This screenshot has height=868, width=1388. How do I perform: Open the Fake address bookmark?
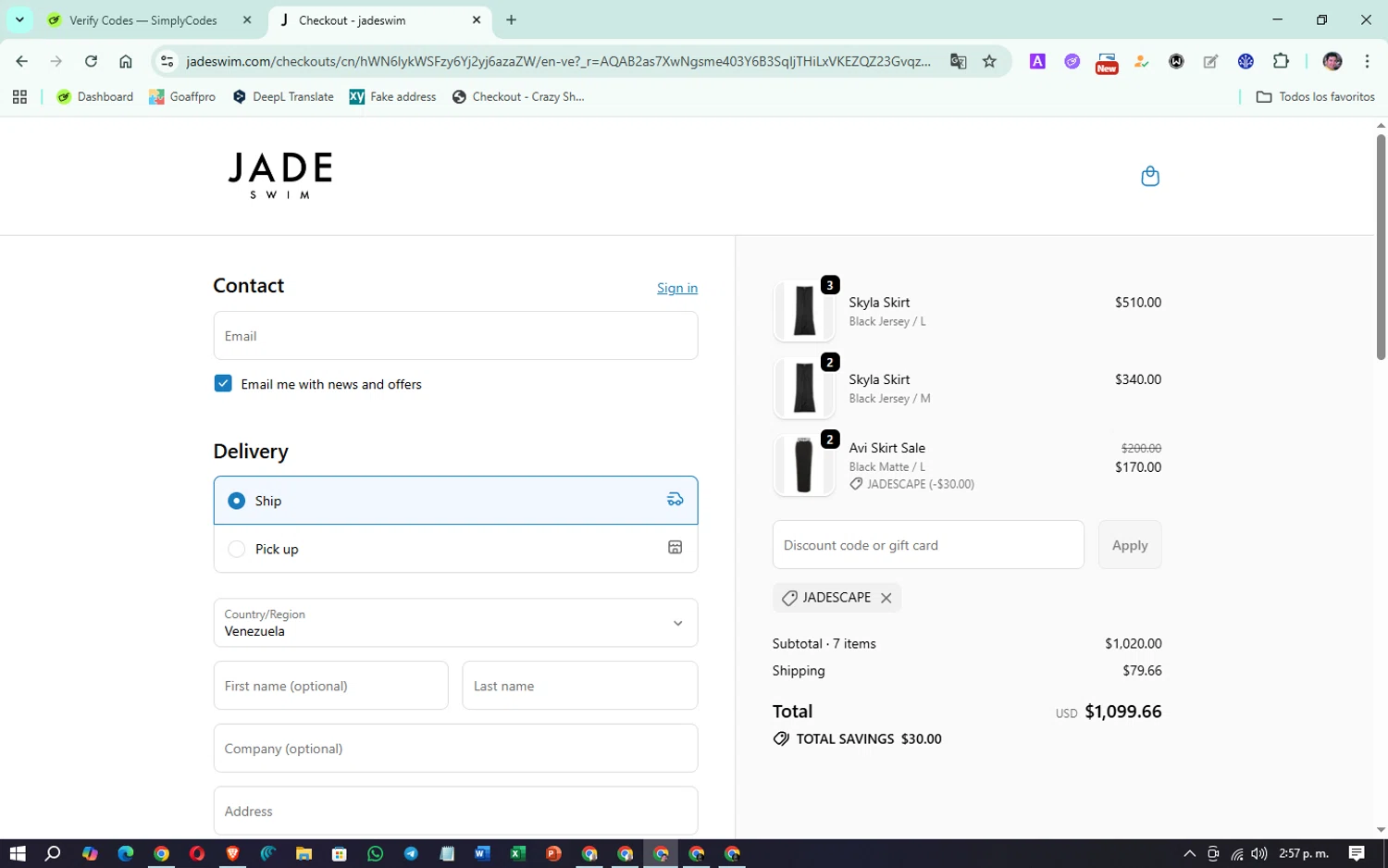(x=392, y=96)
